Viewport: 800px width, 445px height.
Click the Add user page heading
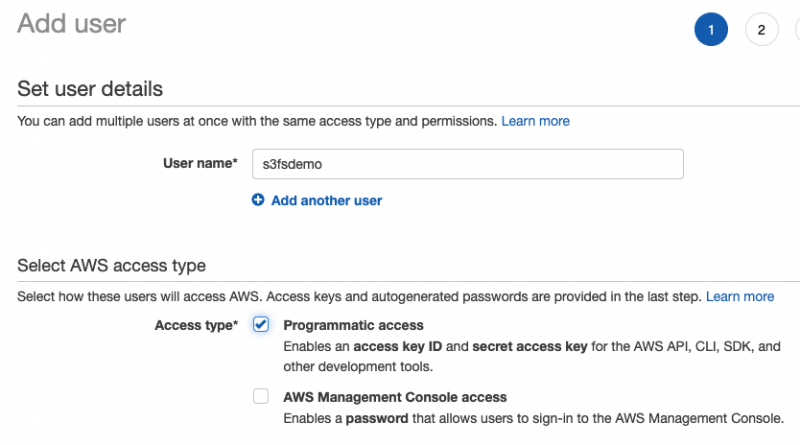tap(72, 23)
